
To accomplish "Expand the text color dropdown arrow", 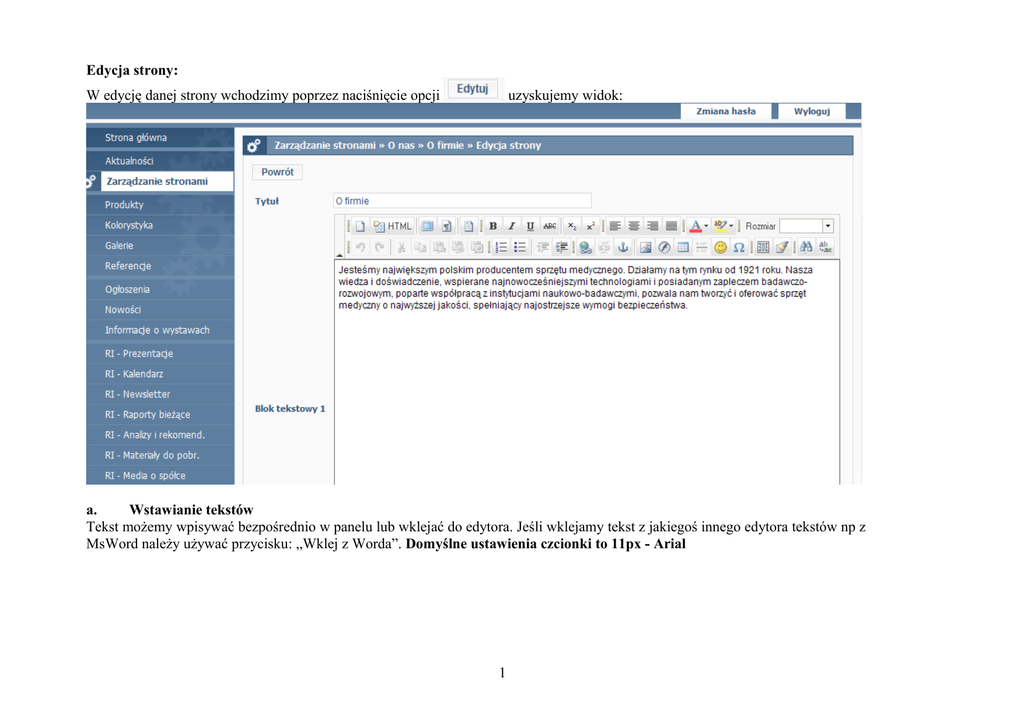I will pos(706,226).
